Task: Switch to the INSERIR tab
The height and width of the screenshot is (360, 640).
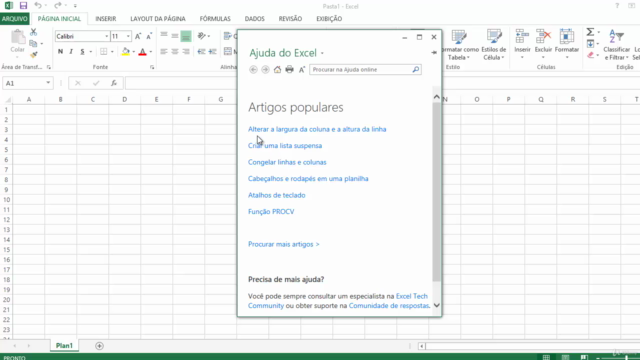Action: [x=106, y=19]
